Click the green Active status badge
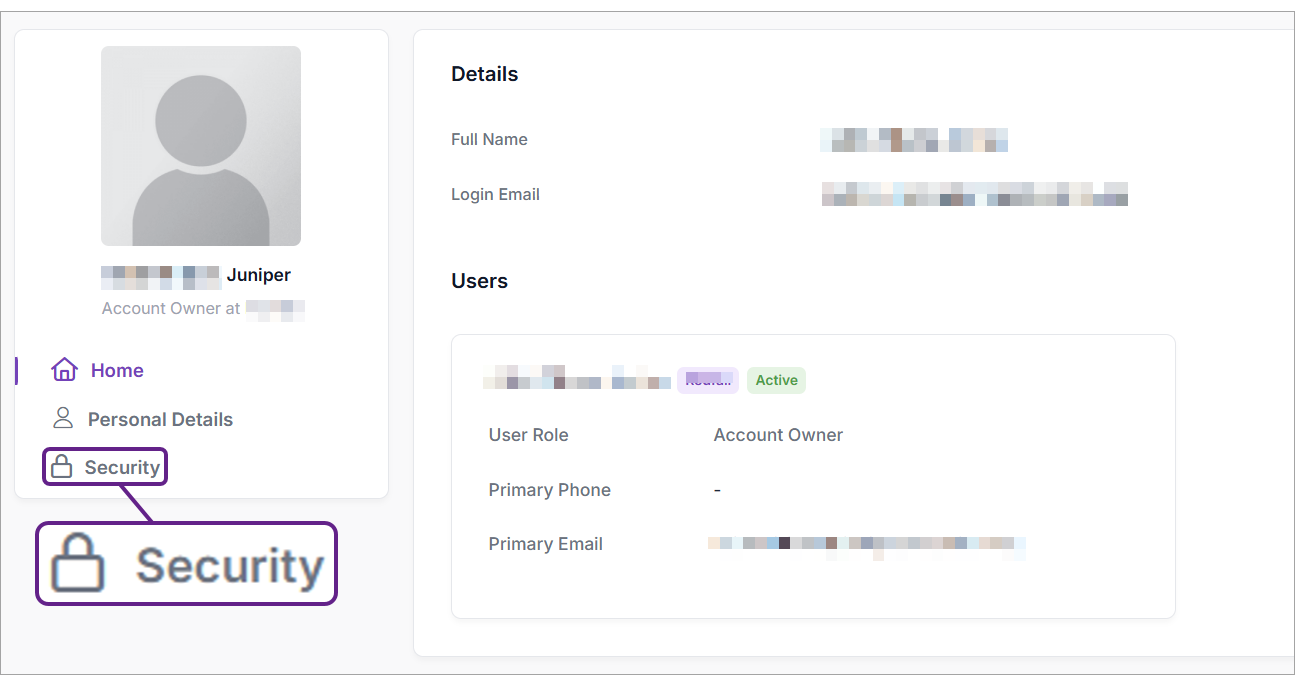This screenshot has height=675, width=1295. pos(776,380)
